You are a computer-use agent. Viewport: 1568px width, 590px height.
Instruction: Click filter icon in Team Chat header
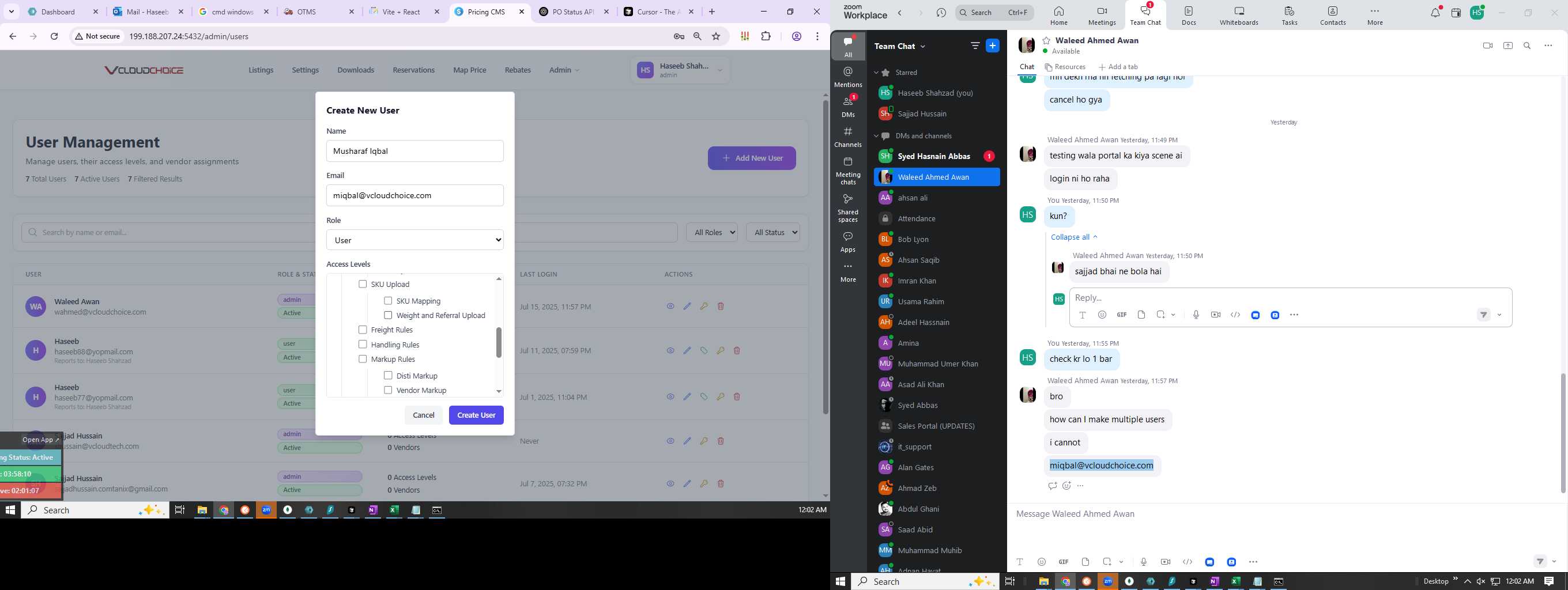(x=974, y=46)
